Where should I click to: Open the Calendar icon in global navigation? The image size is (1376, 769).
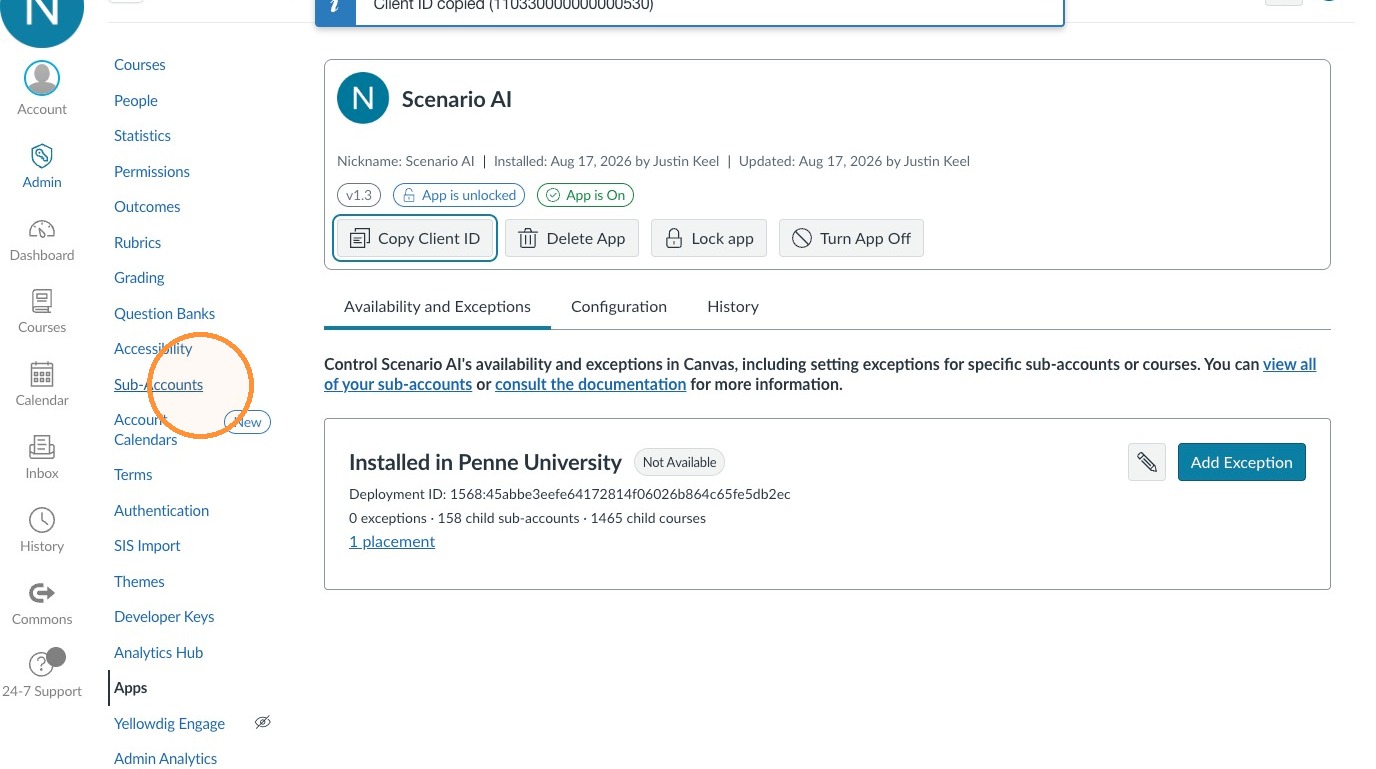(41, 374)
